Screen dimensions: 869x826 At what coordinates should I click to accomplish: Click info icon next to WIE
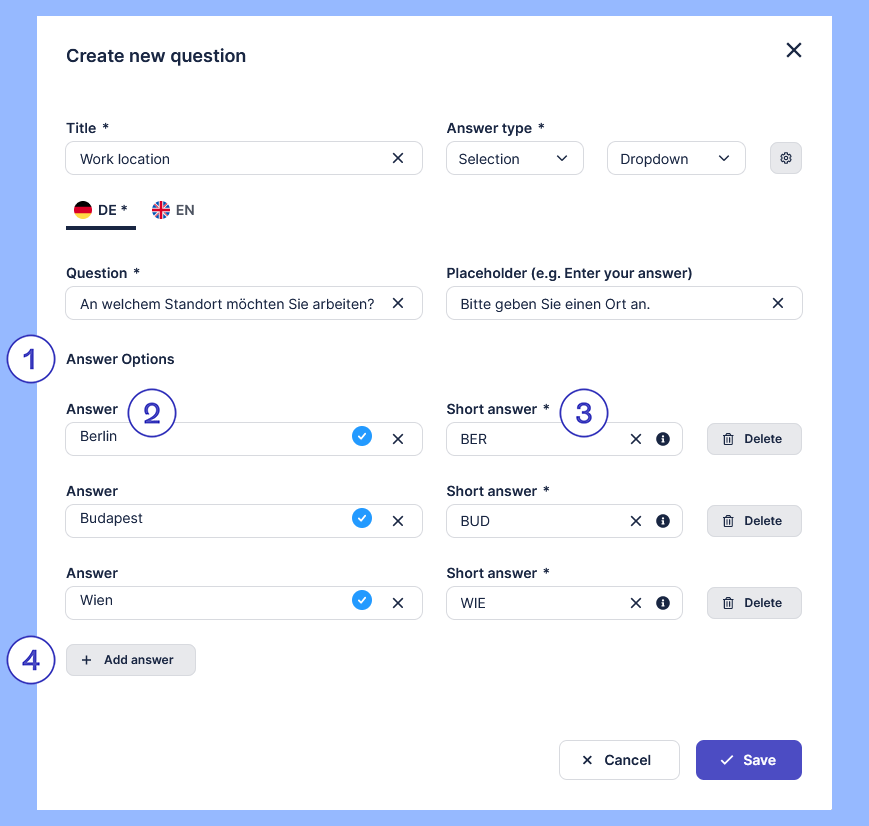[x=662, y=603]
